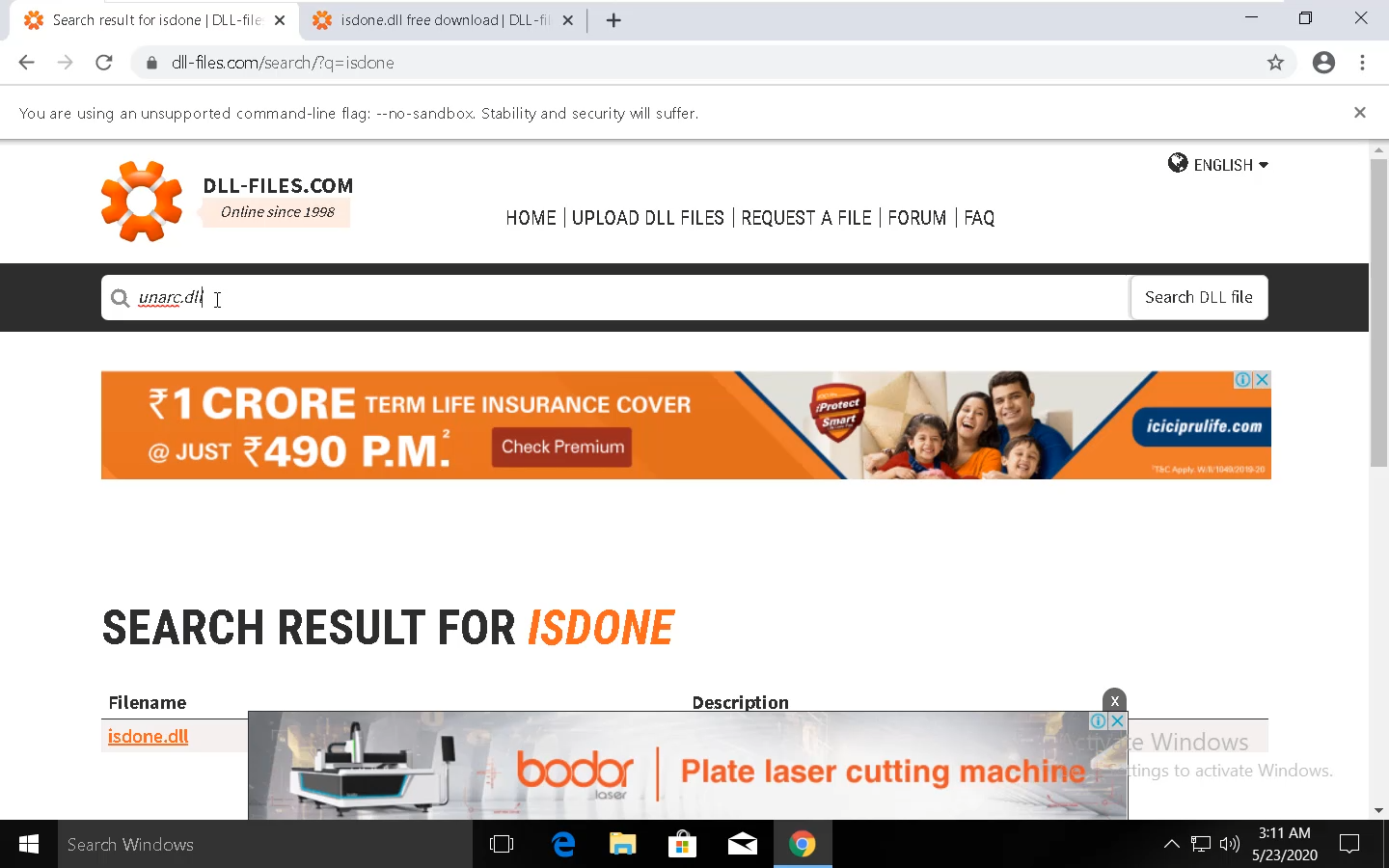Close the bodor laser ad with X
The height and width of the screenshot is (868, 1389).
coord(1118,720)
